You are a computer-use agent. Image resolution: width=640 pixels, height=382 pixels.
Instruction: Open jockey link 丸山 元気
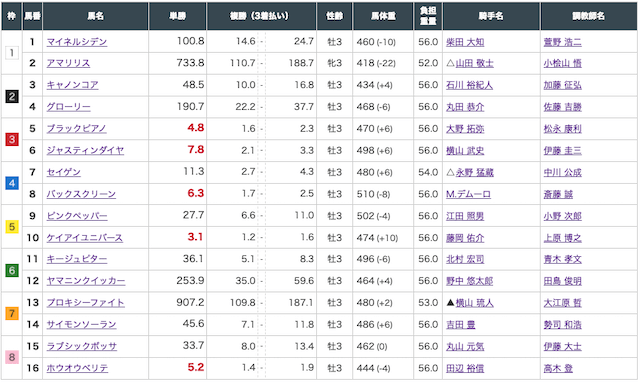pos(465,347)
